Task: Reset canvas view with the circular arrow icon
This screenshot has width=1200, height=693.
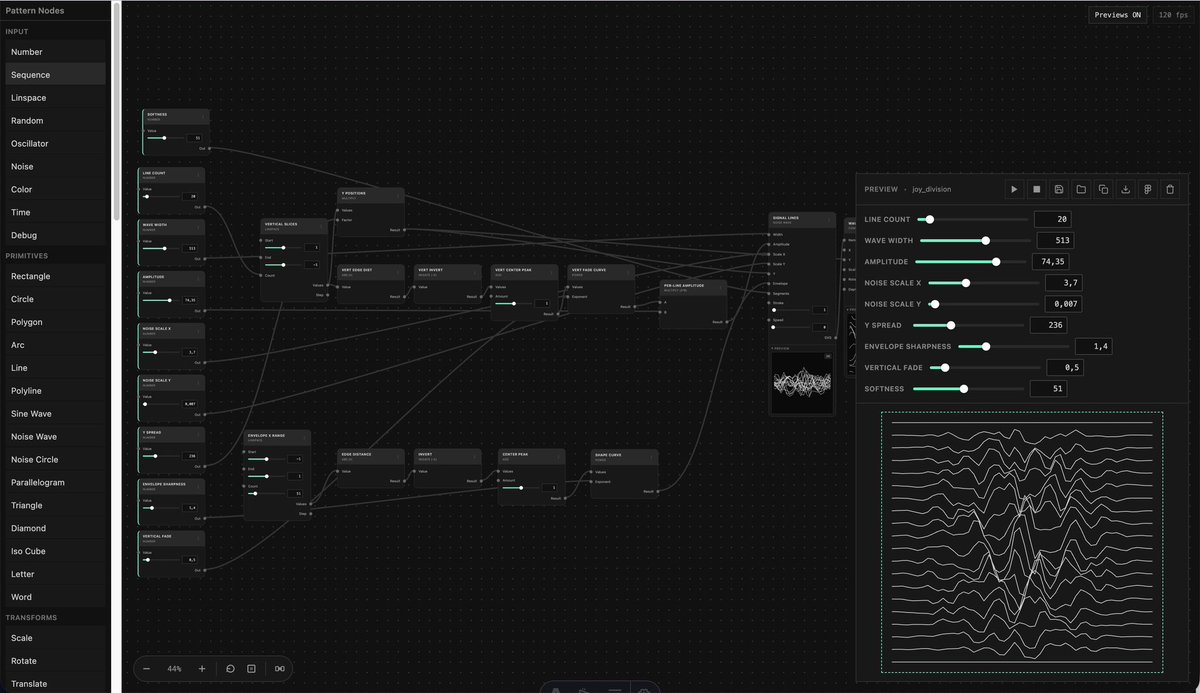Action: pyautogui.click(x=230, y=668)
